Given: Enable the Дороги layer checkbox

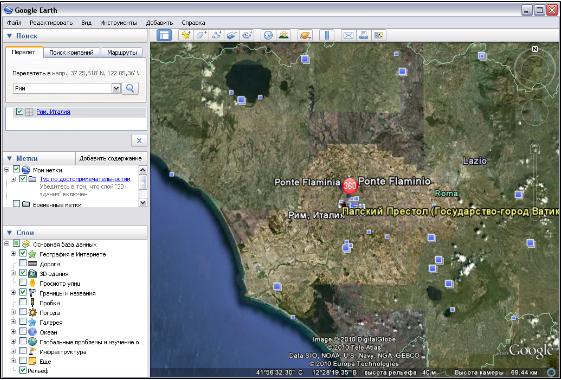Looking at the screenshot, I should tap(23, 263).
